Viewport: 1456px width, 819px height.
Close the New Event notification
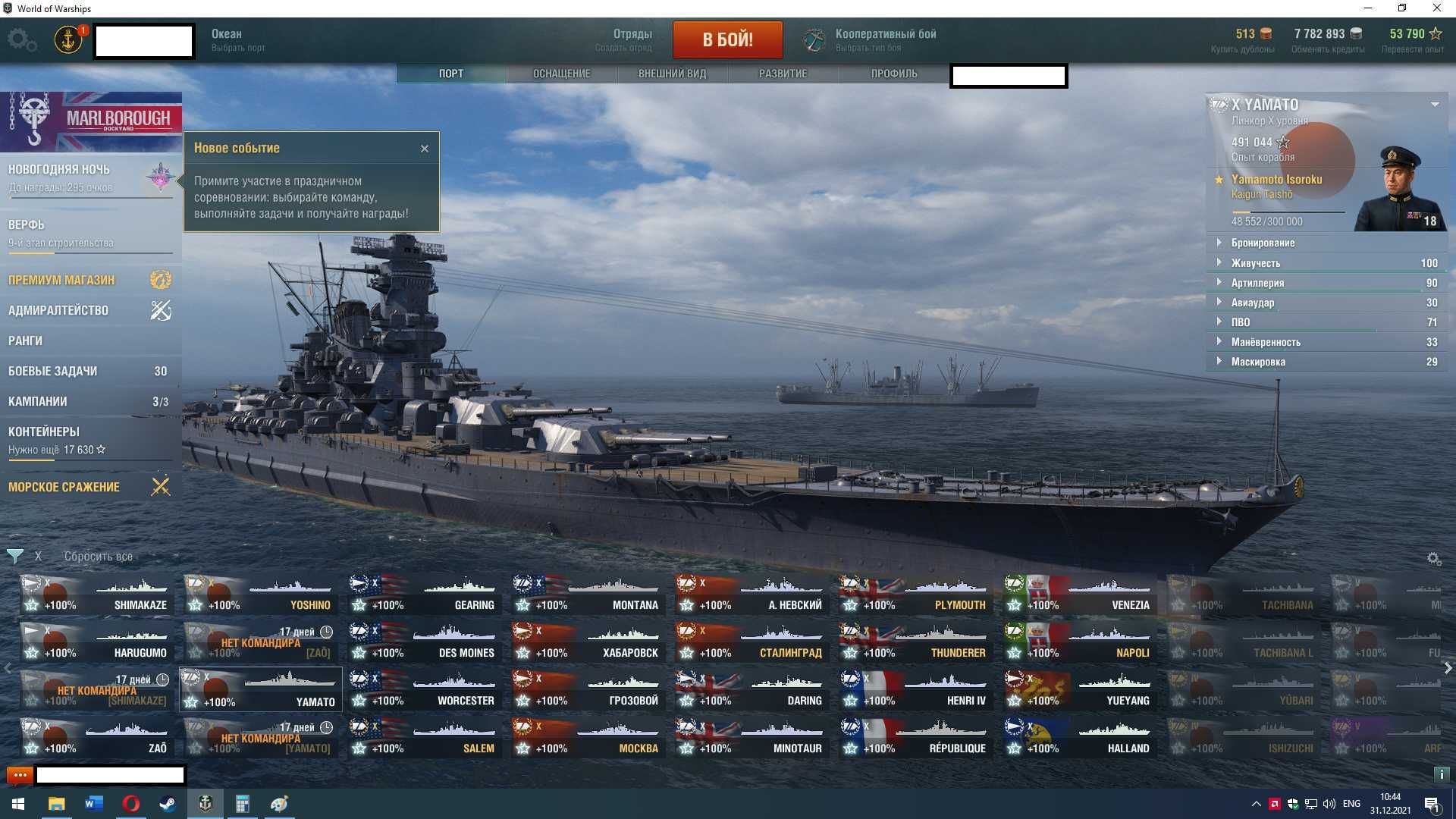(x=425, y=149)
